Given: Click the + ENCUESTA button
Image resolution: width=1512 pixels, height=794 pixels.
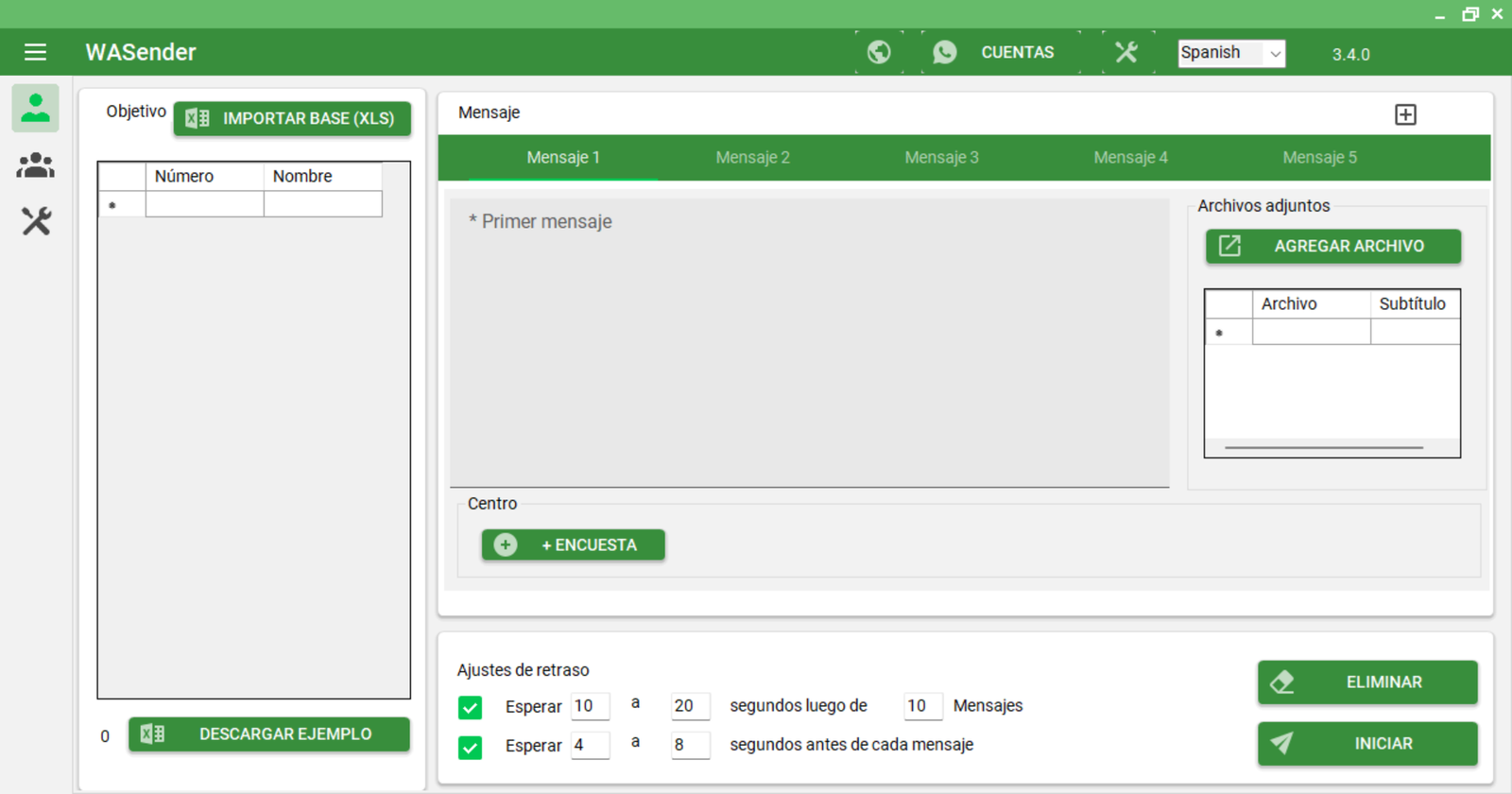Looking at the screenshot, I should coord(573,545).
